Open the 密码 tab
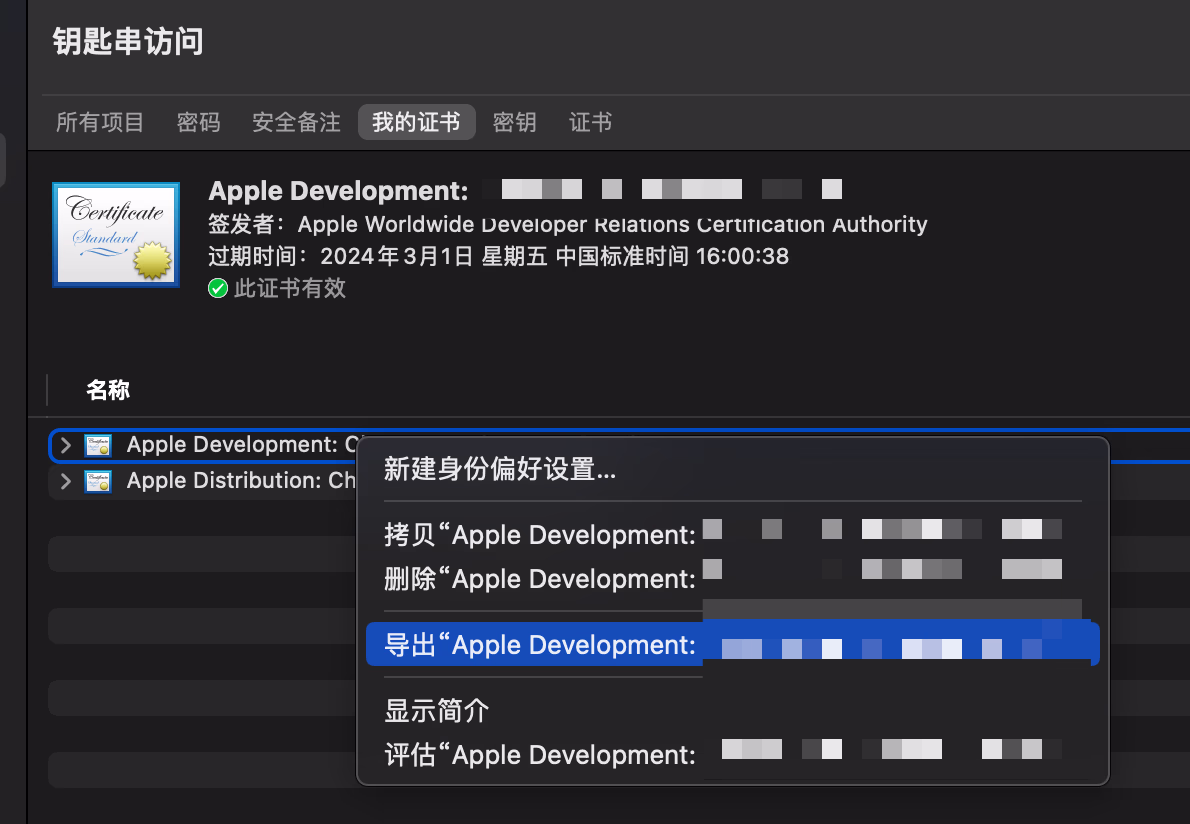This screenshot has height=824, width=1190. pos(198,122)
